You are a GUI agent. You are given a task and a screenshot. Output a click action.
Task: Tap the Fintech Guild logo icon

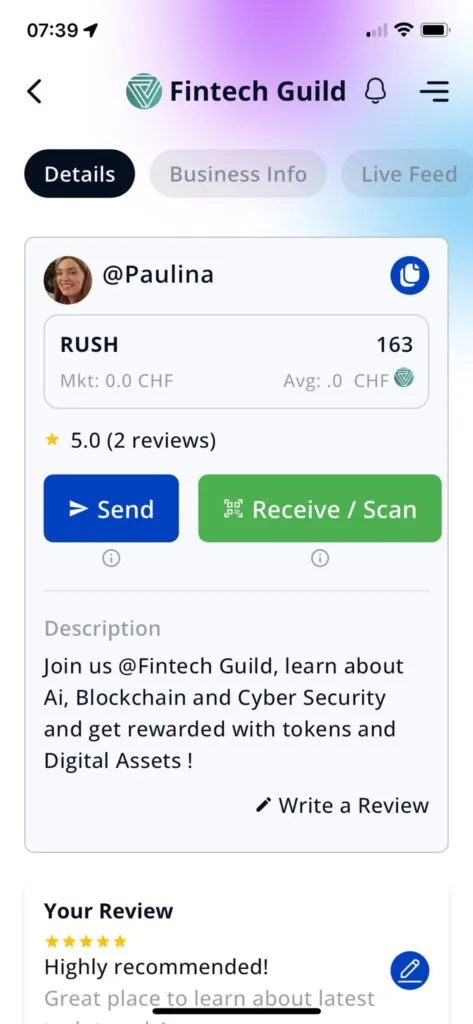click(144, 91)
